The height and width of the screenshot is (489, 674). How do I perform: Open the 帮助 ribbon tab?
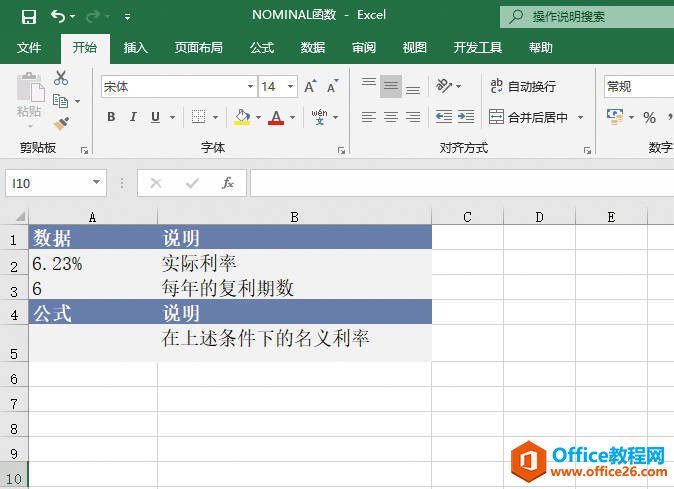540,47
